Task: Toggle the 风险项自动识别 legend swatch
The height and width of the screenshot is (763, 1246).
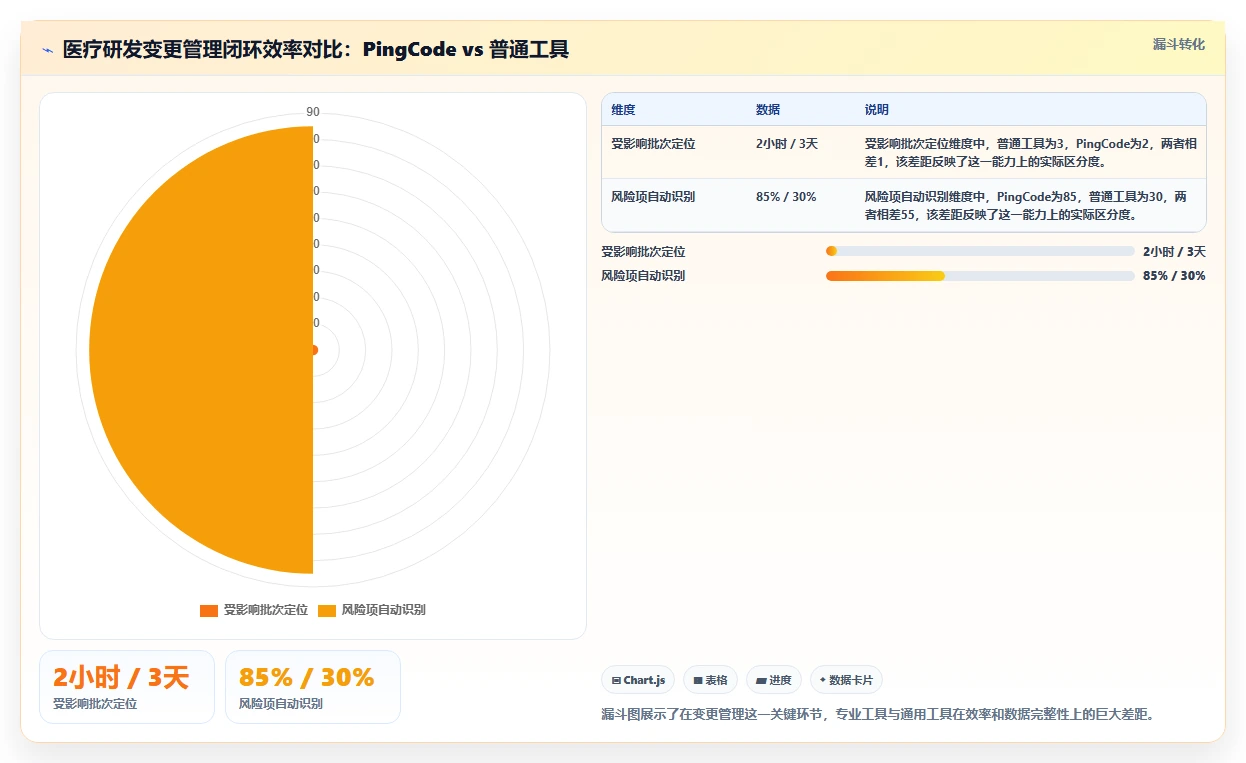Action: [x=327, y=610]
